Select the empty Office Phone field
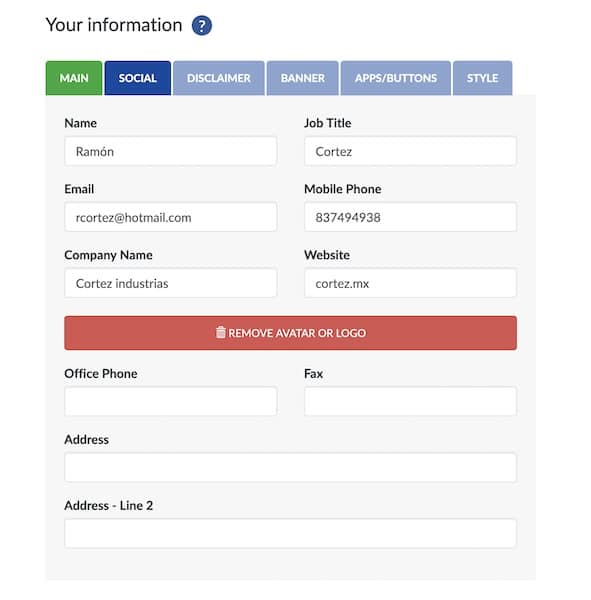Image resolution: width=591 pixels, height=600 pixels. pyautogui.click(x=170, y=401)
